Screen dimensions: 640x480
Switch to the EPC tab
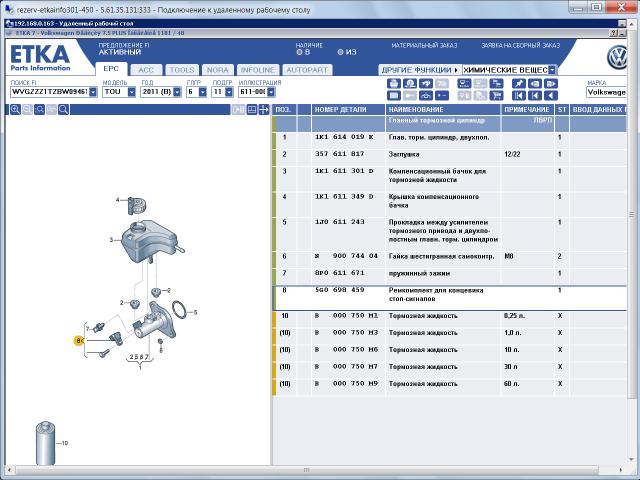pos(111,69)
